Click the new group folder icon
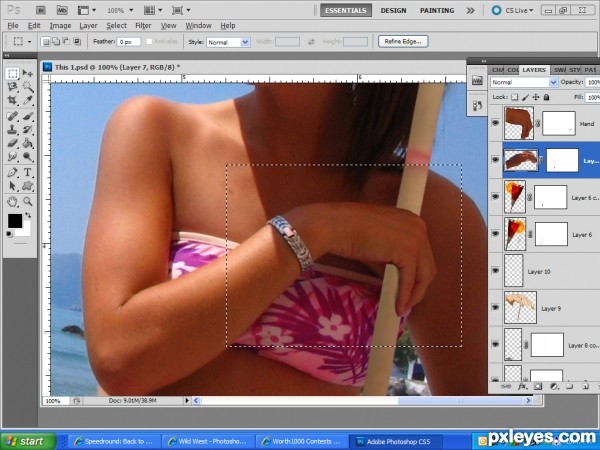 [570, 387]
